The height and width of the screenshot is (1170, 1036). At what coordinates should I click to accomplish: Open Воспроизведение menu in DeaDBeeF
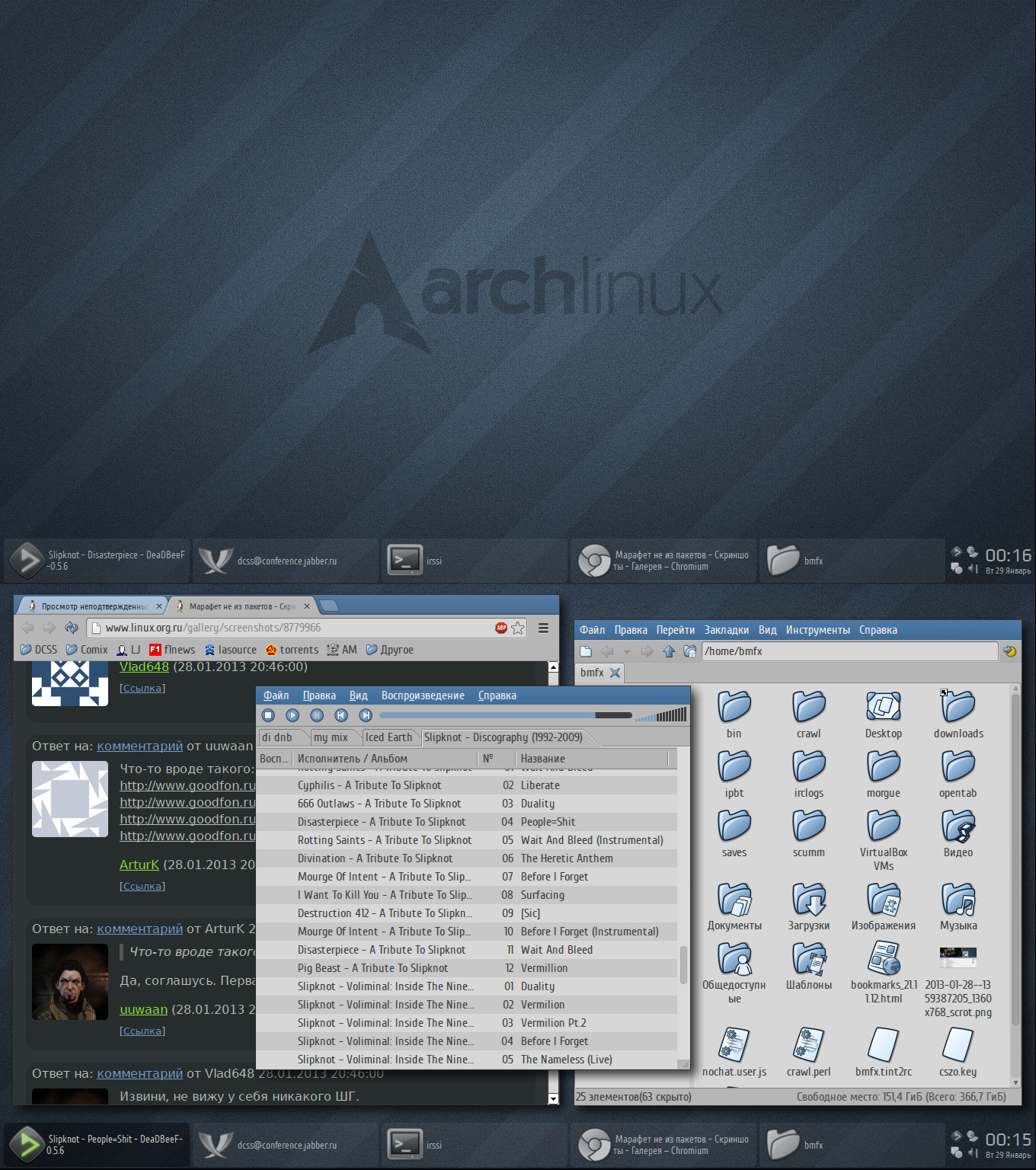click(x=423, y=695)
